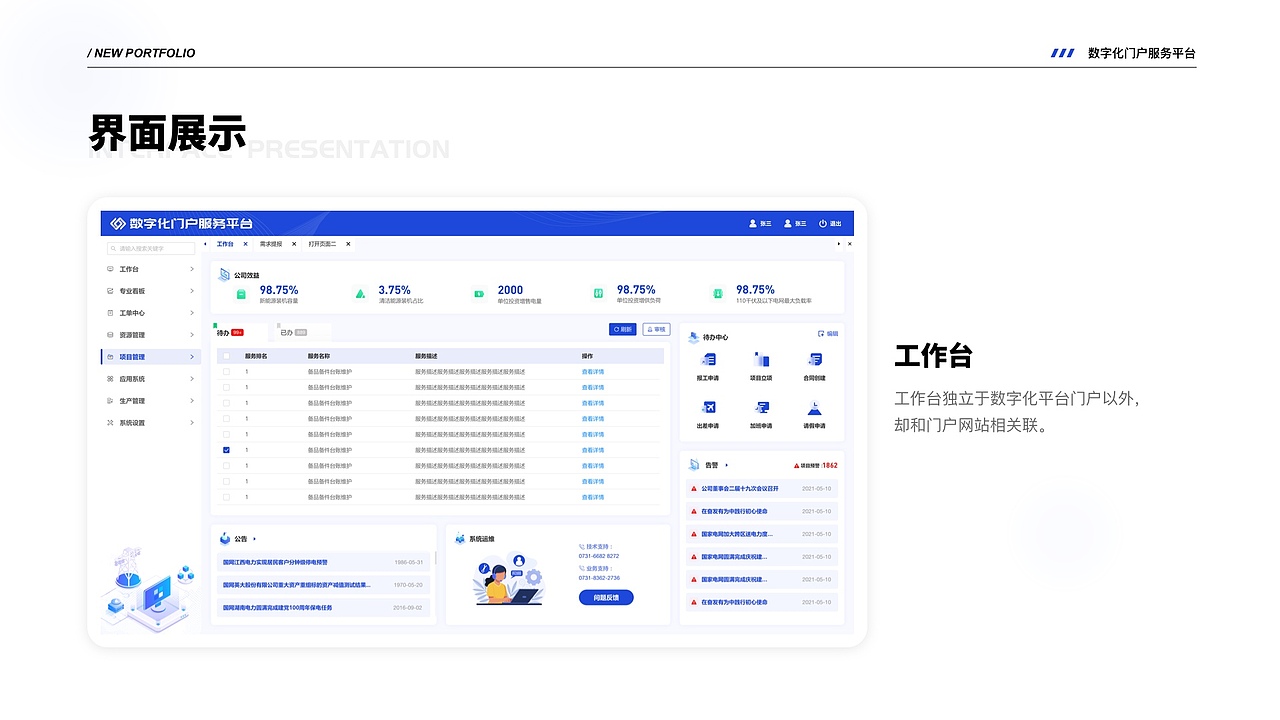1280x720 pixels.
Task: Check the first table row checkbox
Action: [x=226, y=372]
